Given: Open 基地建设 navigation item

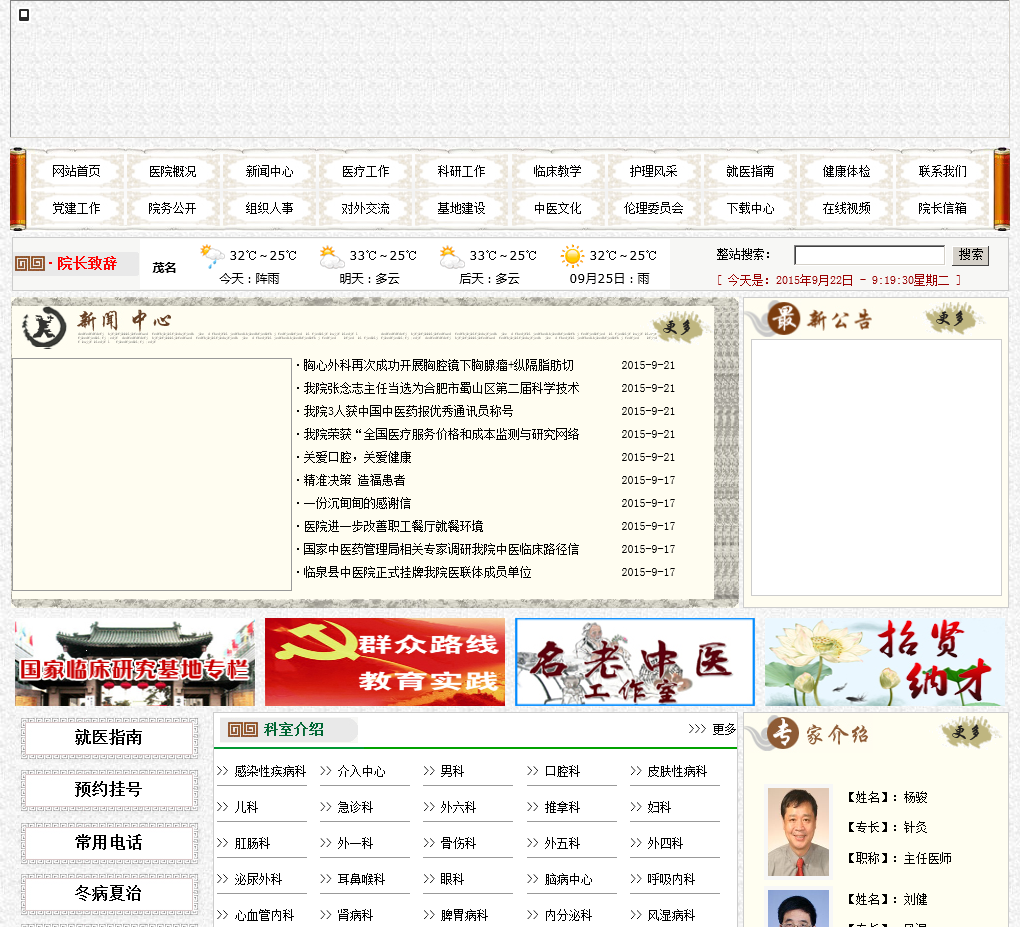Looking at the screenshot, I should click(461, 208).
